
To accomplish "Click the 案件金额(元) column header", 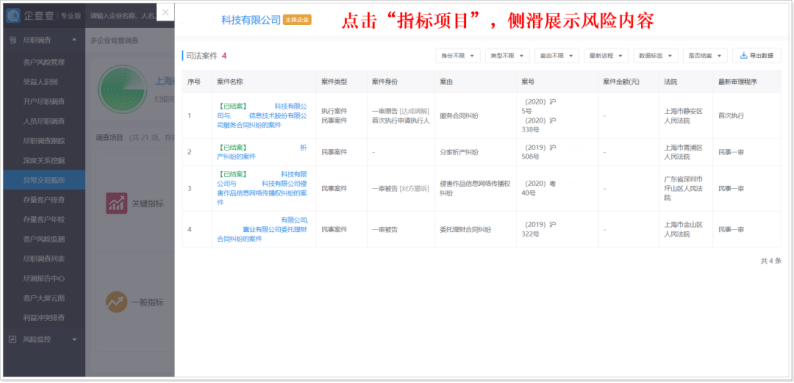I will [x=621, y=81].
